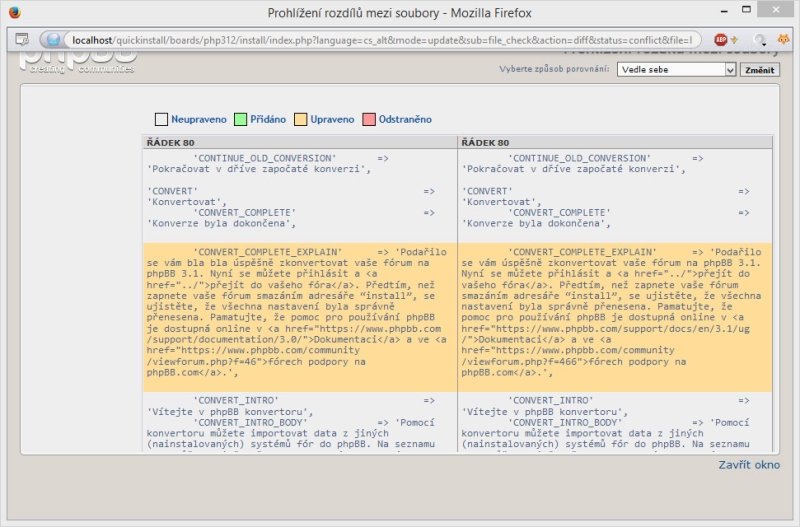
Task: Click right 'CONVERT_COMPLETE_EXPLAIN' highlighted block
Action: [x=615, y=317]
